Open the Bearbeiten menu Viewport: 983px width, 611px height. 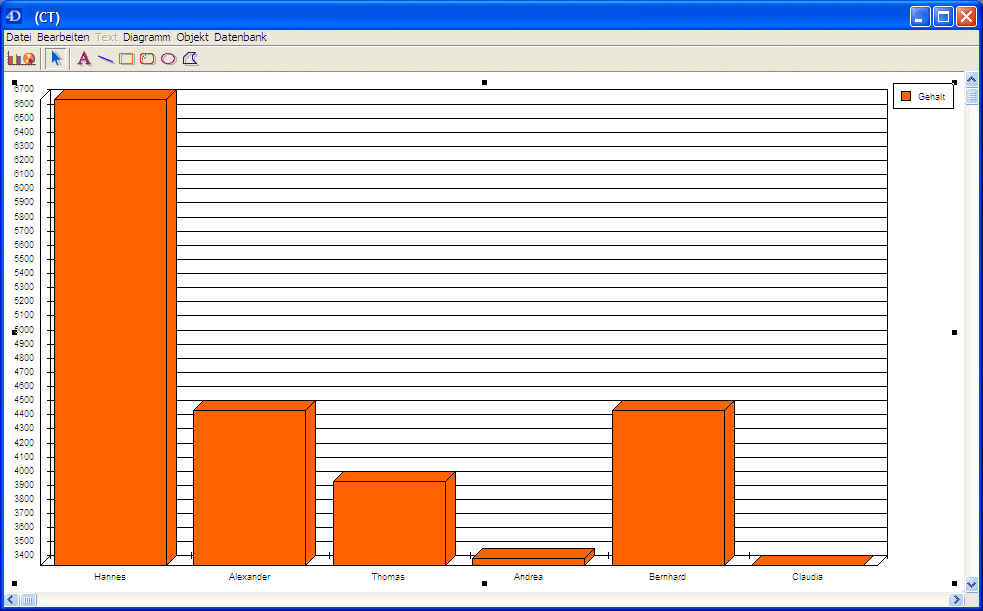[63, 37]
